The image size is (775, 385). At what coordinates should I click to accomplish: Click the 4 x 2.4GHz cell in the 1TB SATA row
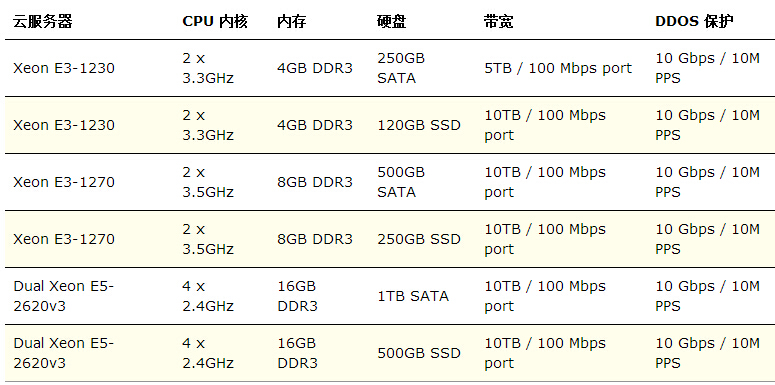tap(208, 296)
